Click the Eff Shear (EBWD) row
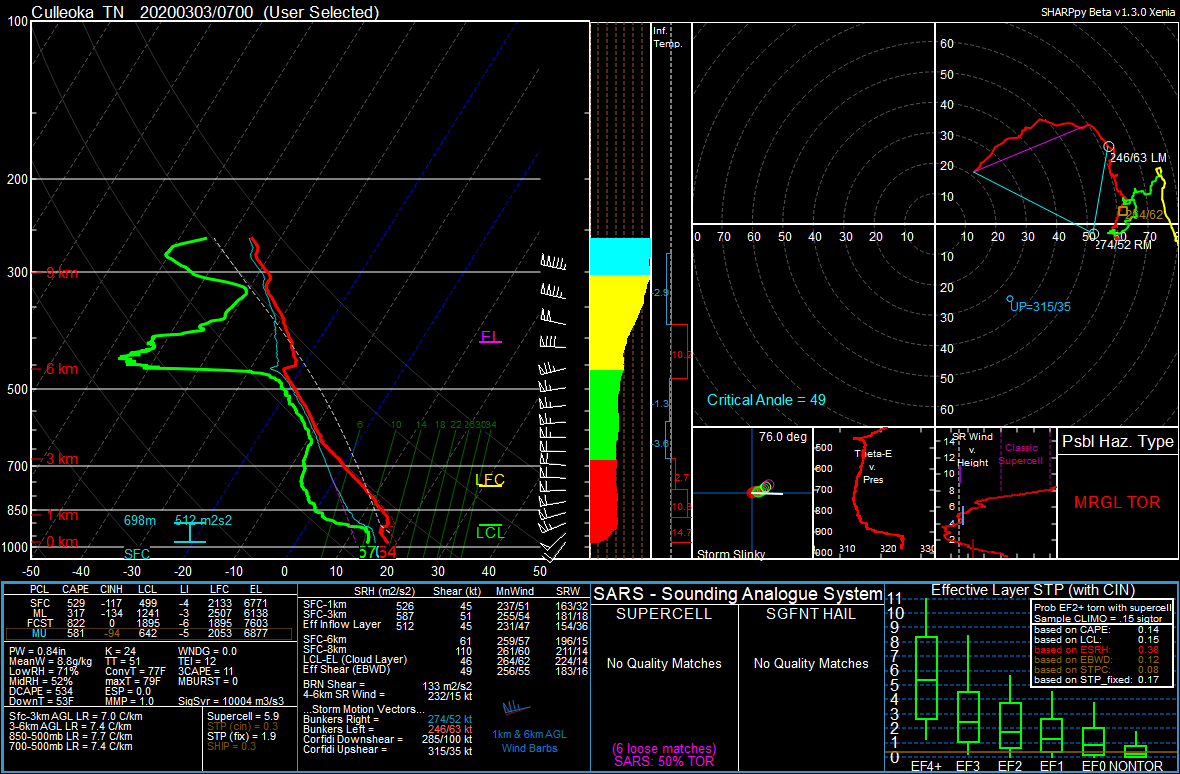 coord(444,669)
